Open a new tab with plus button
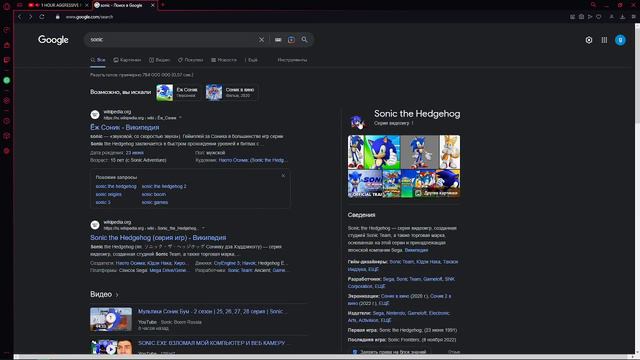 162,5
